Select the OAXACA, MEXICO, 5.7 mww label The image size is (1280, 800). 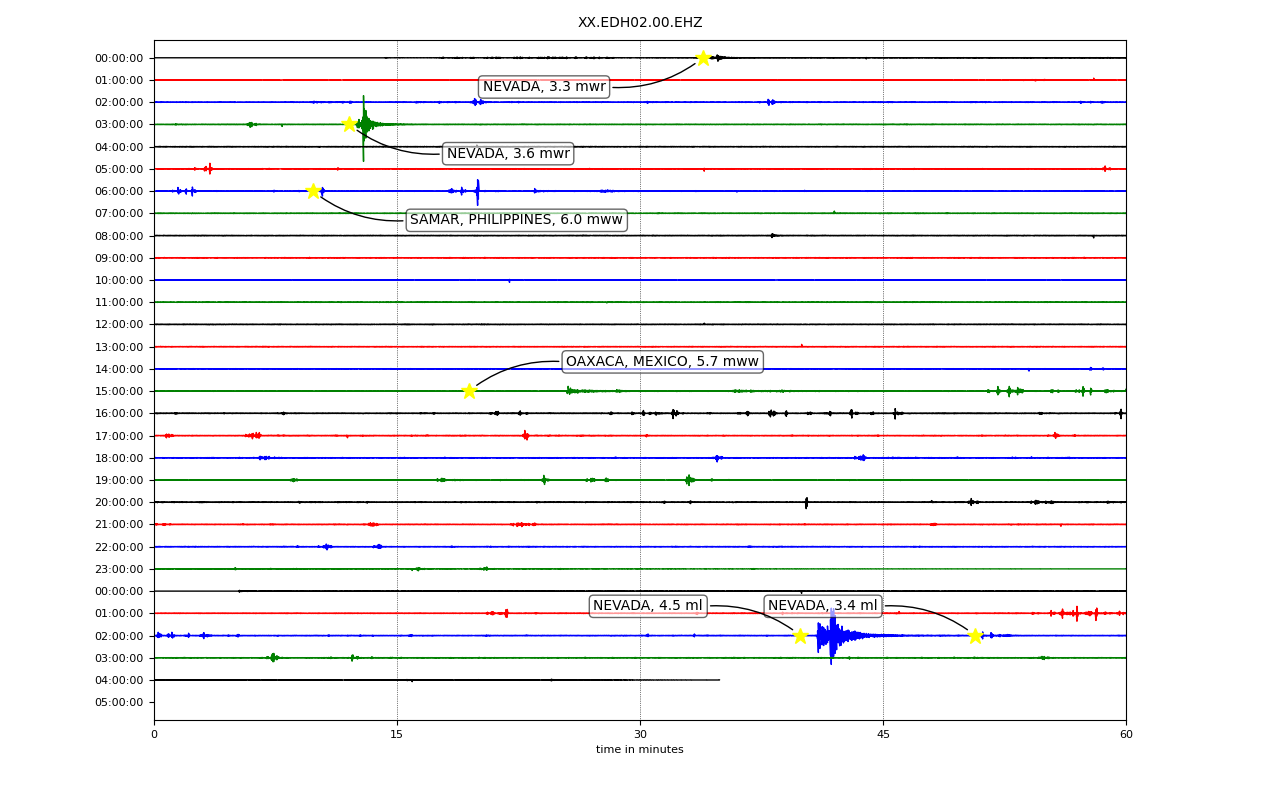click(x=662, y=361)
